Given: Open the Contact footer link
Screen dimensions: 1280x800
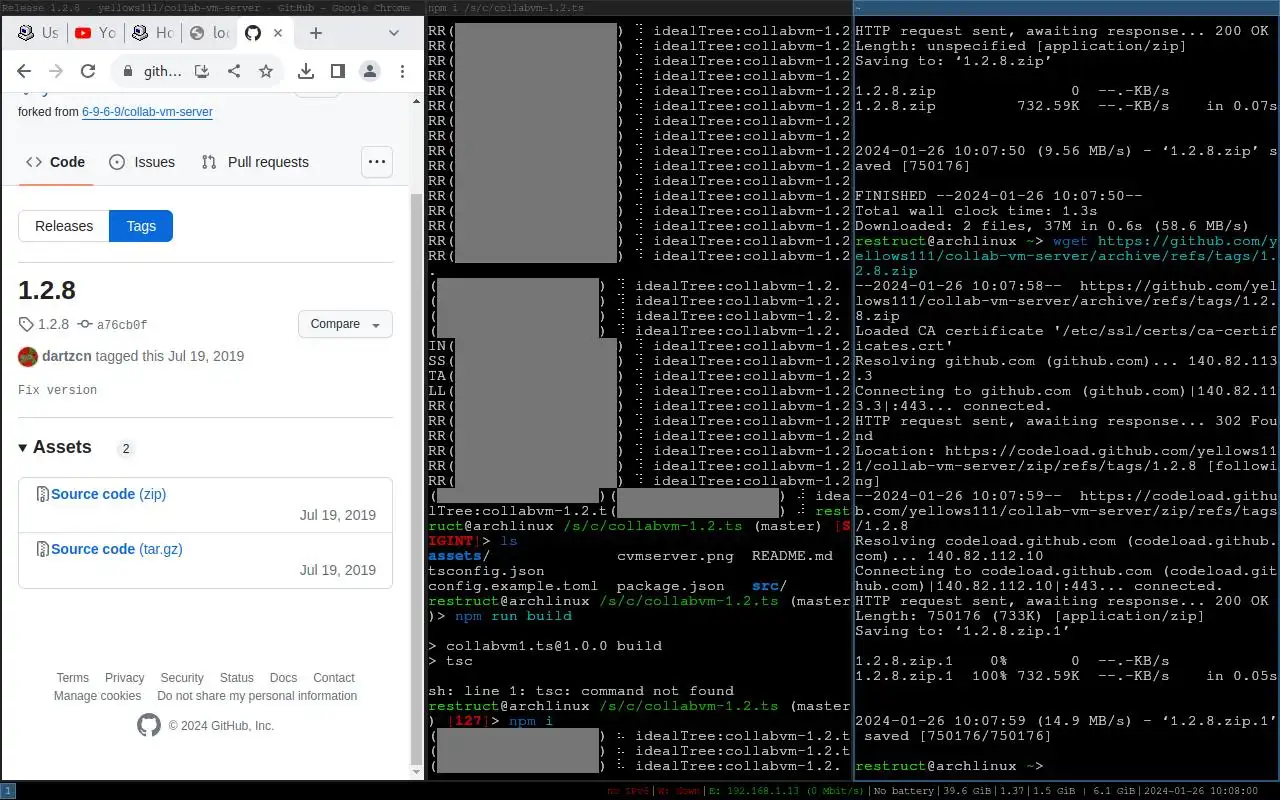Looking at the screenshot, I should pos(334,678).
